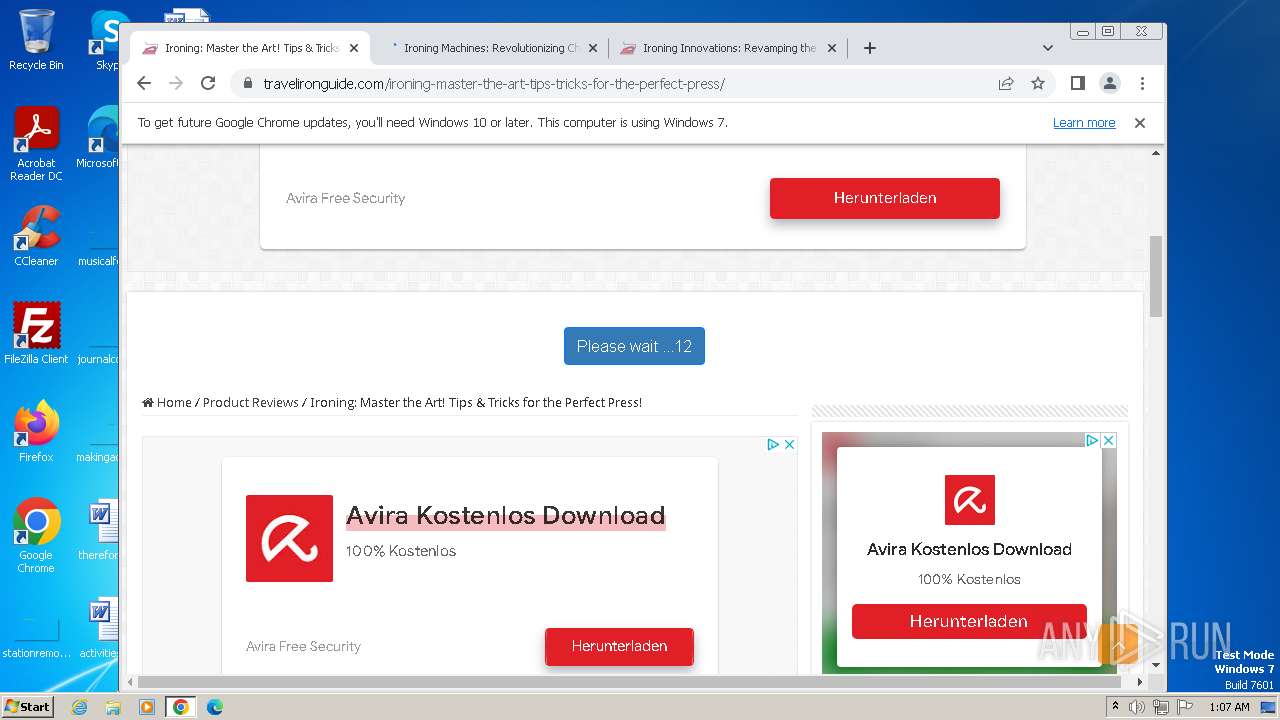The image size is (1280, 720).
Task: Open volume speaker tray icon
Action: [1137, 707]
